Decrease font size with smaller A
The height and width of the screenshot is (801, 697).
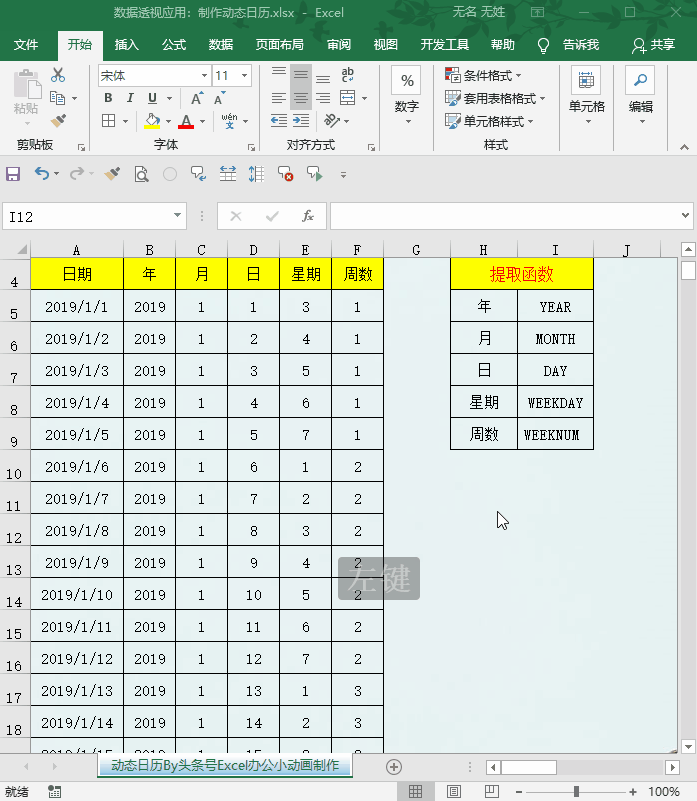point(220,98)
